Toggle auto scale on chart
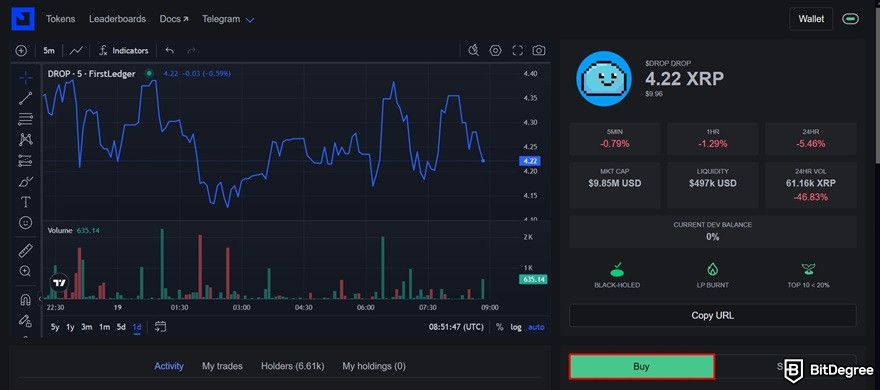 pyautogui.click(x=537, y=327)
